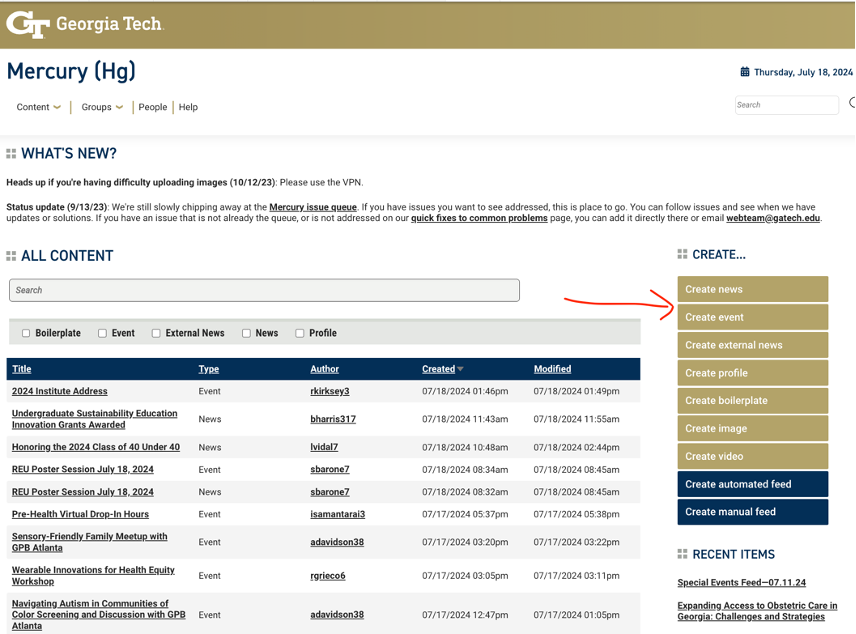Open the REU Poster Session Event entry
Viewport: 856px width, 634px height.
(x=82, y=469)
